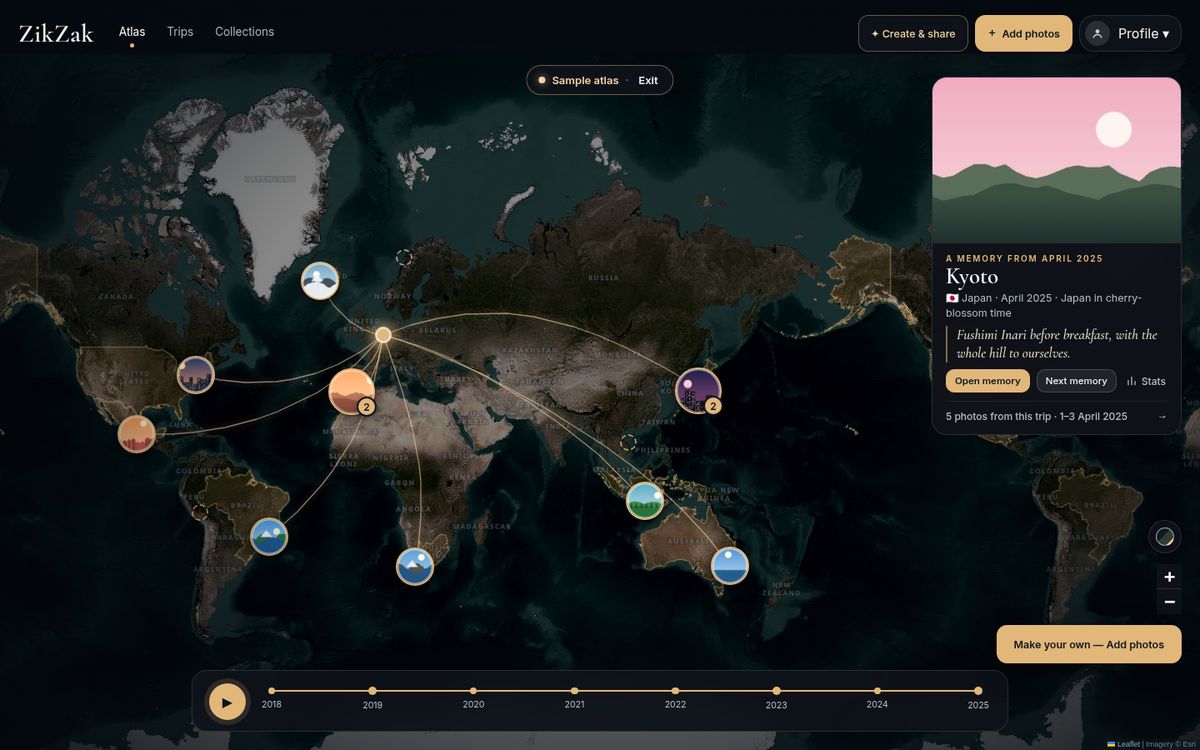Viewport: 1200px width, 750px height.
Task: Click the arrow next to trip dates
Action: pyautogui.click(x=1162, y=417)
